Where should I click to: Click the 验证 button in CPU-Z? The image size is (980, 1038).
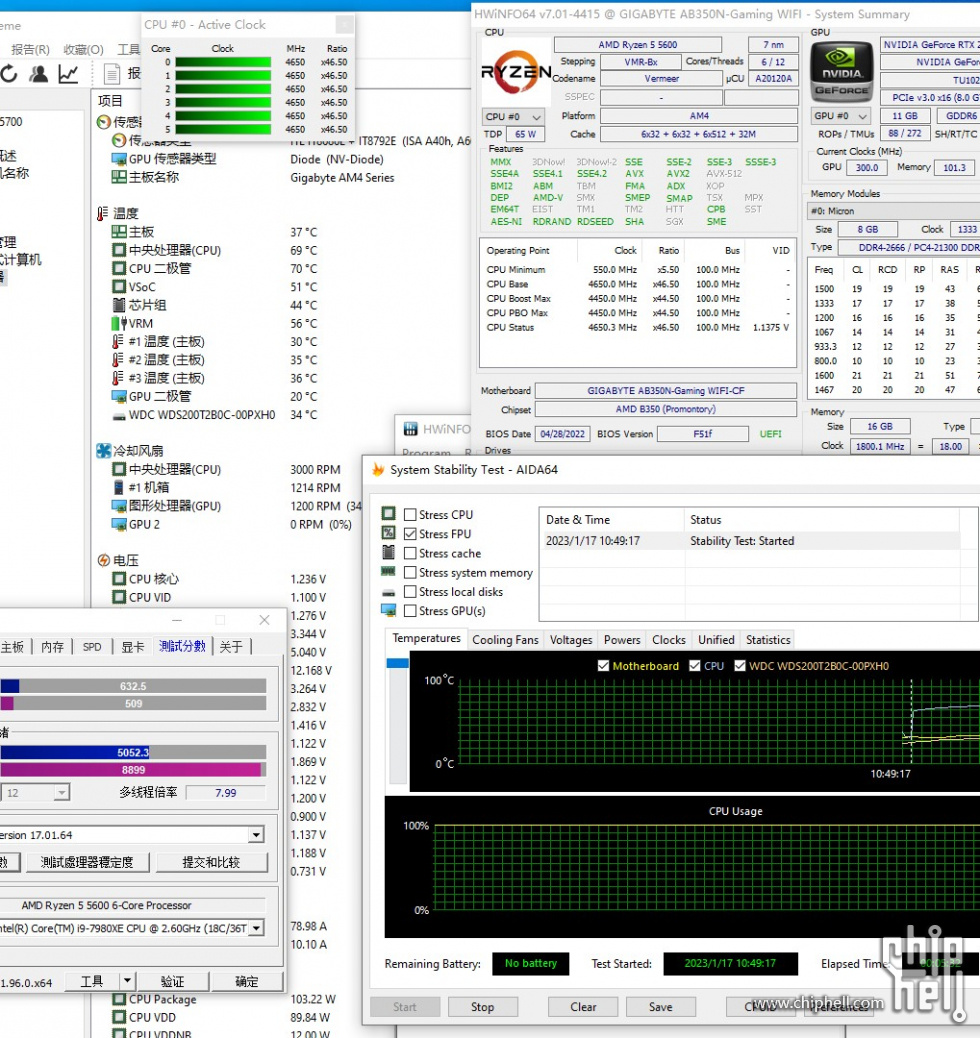(x=172, y=981)
